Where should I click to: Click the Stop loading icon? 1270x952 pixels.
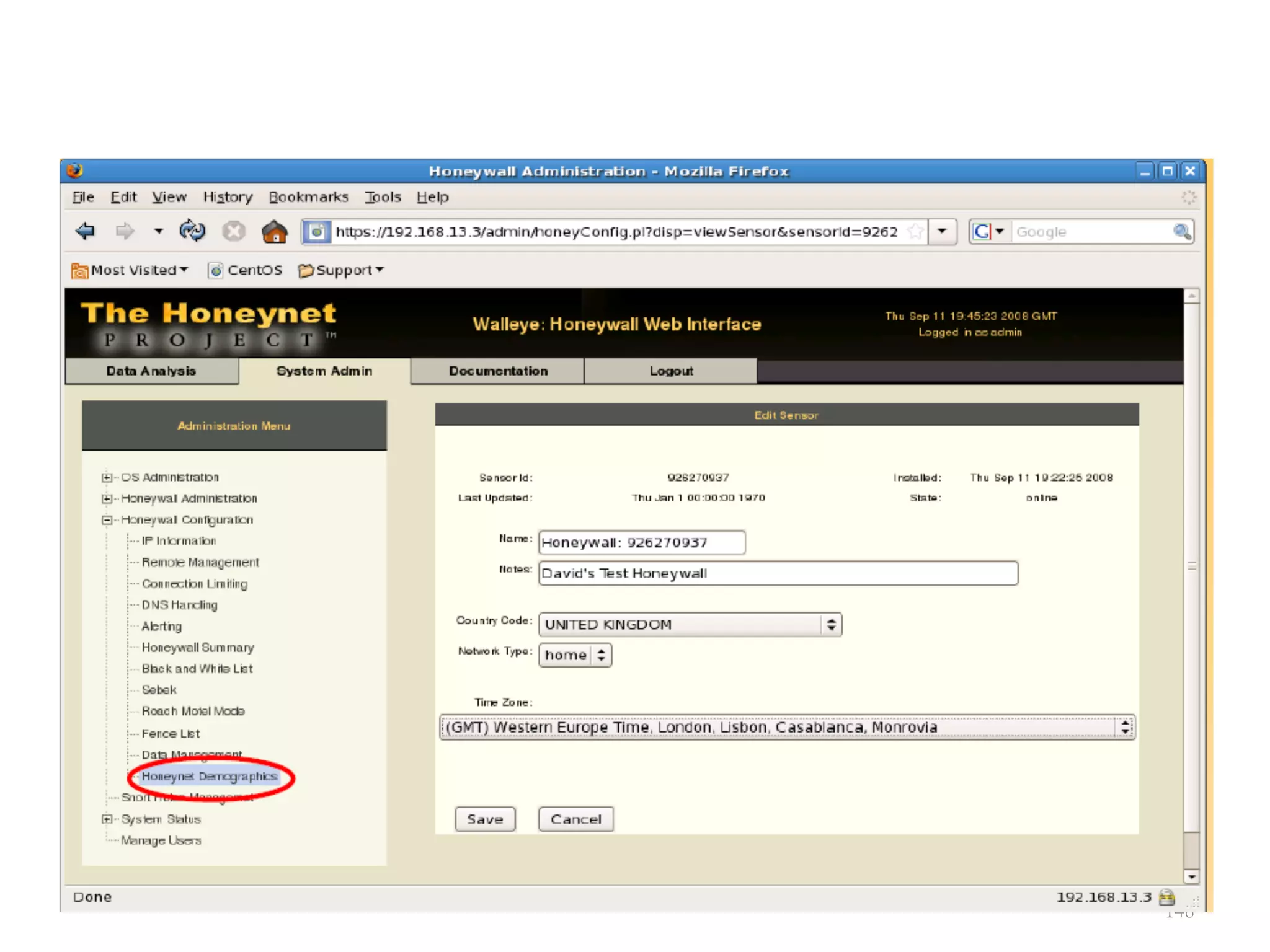point(234,231)
